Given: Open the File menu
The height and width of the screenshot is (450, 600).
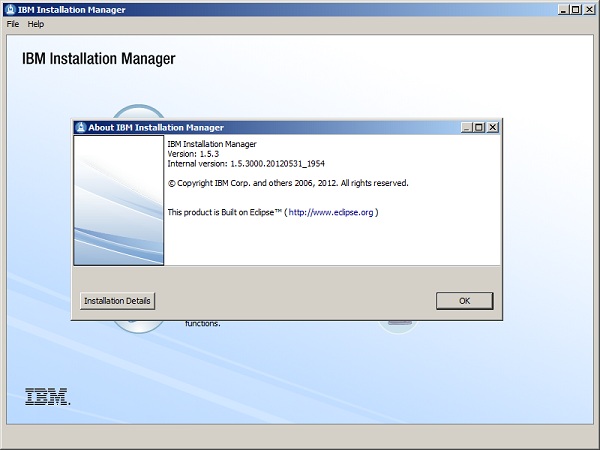Looking at the screenshot, I should [13, 24].
